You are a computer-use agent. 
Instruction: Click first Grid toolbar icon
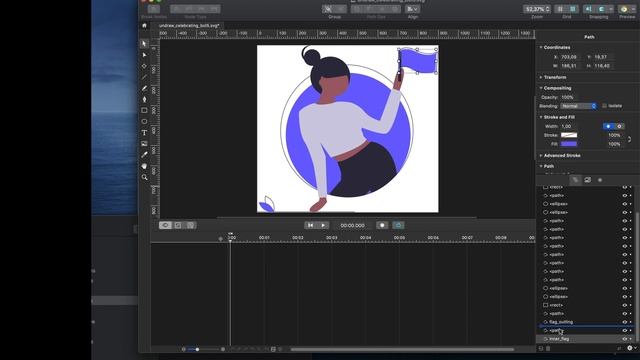(x=560, y=9)
